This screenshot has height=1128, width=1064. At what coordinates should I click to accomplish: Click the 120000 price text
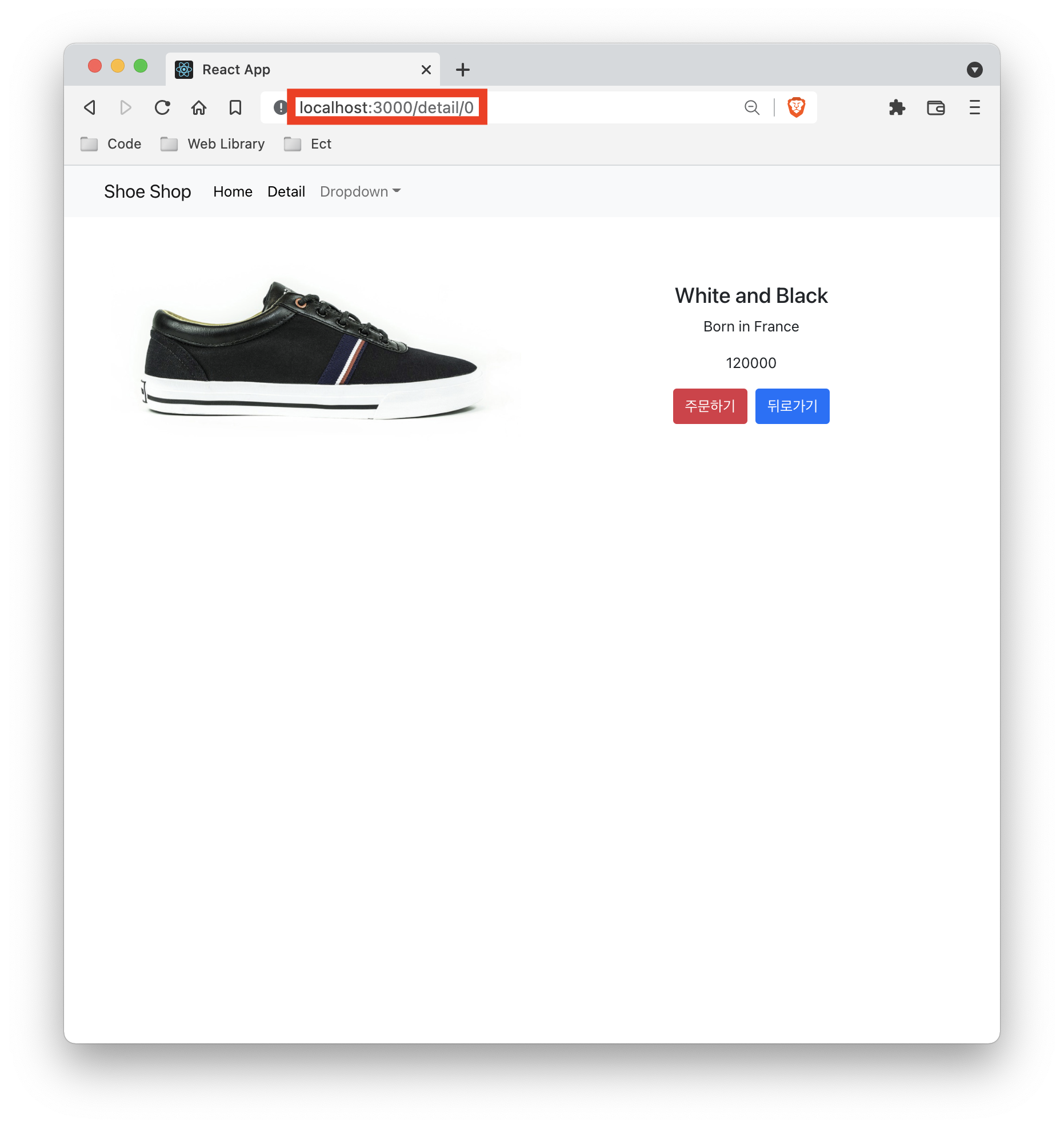[x=751, y=363]
